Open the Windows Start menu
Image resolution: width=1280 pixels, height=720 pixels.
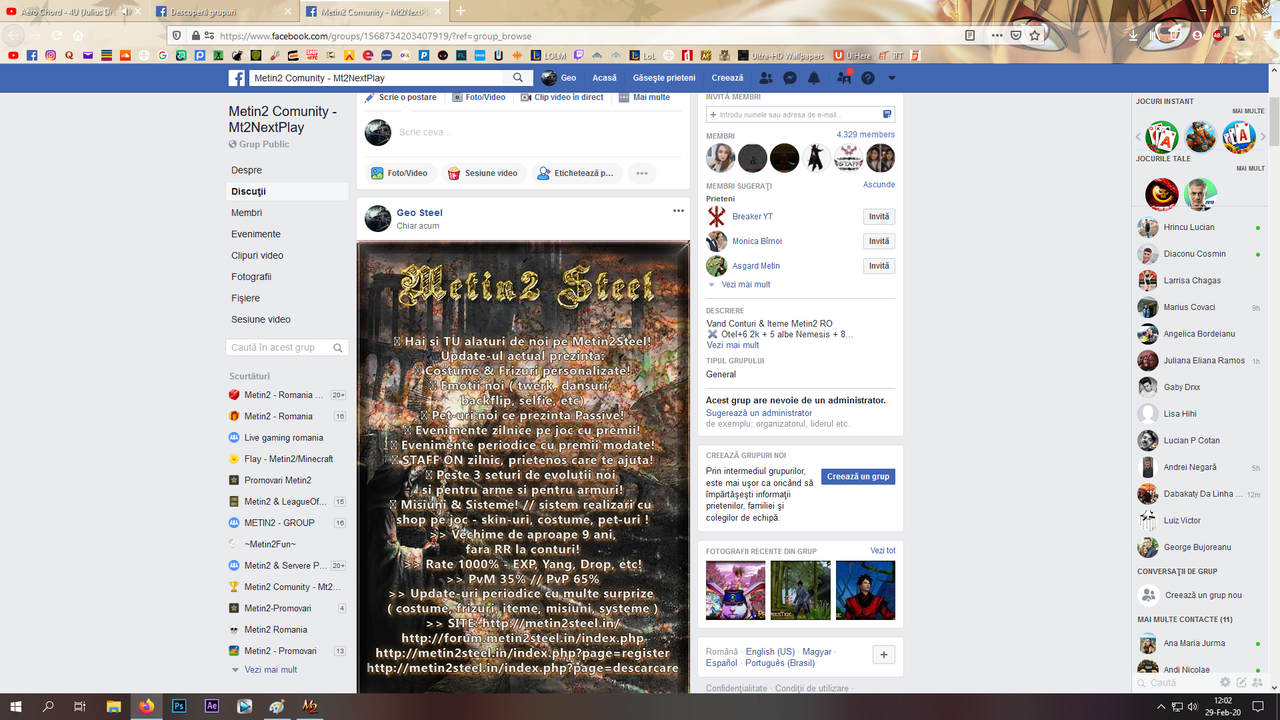point(16,706)
